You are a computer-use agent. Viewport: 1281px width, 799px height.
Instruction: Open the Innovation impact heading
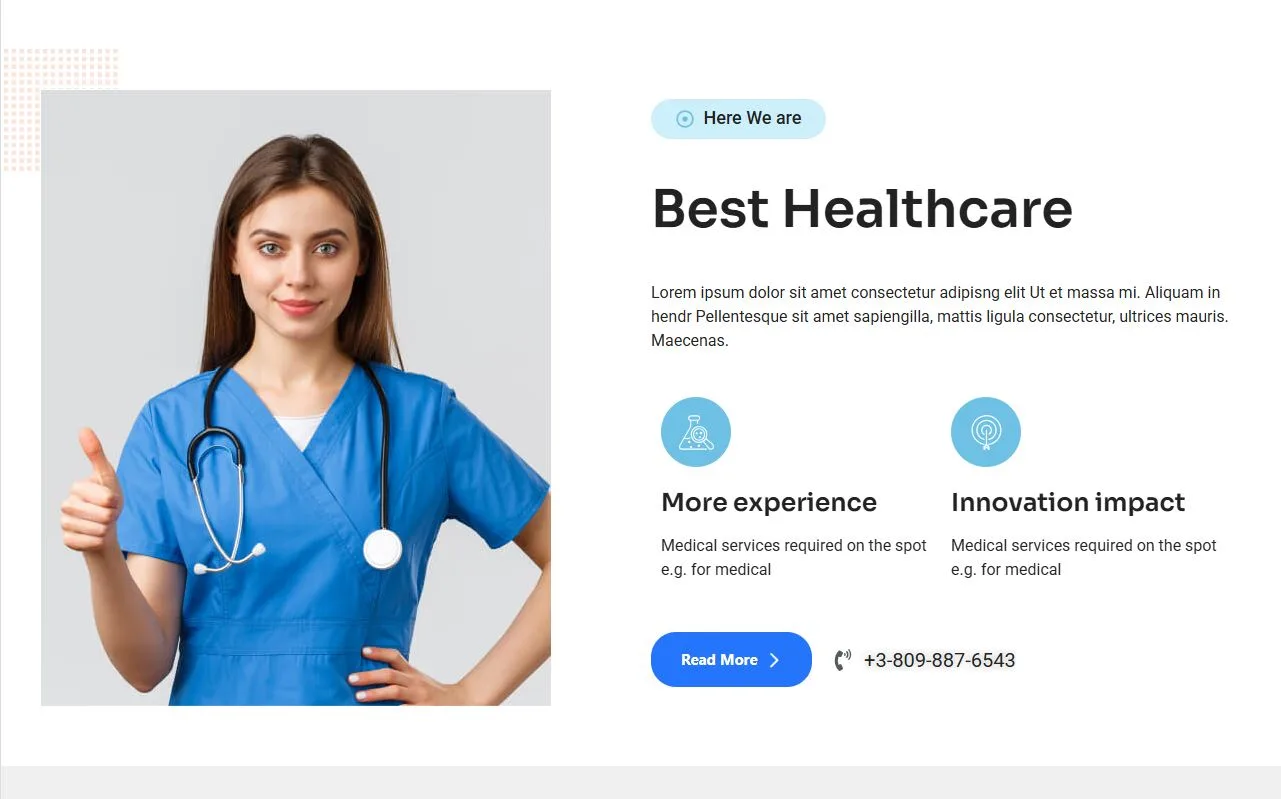click(1068, 502)
